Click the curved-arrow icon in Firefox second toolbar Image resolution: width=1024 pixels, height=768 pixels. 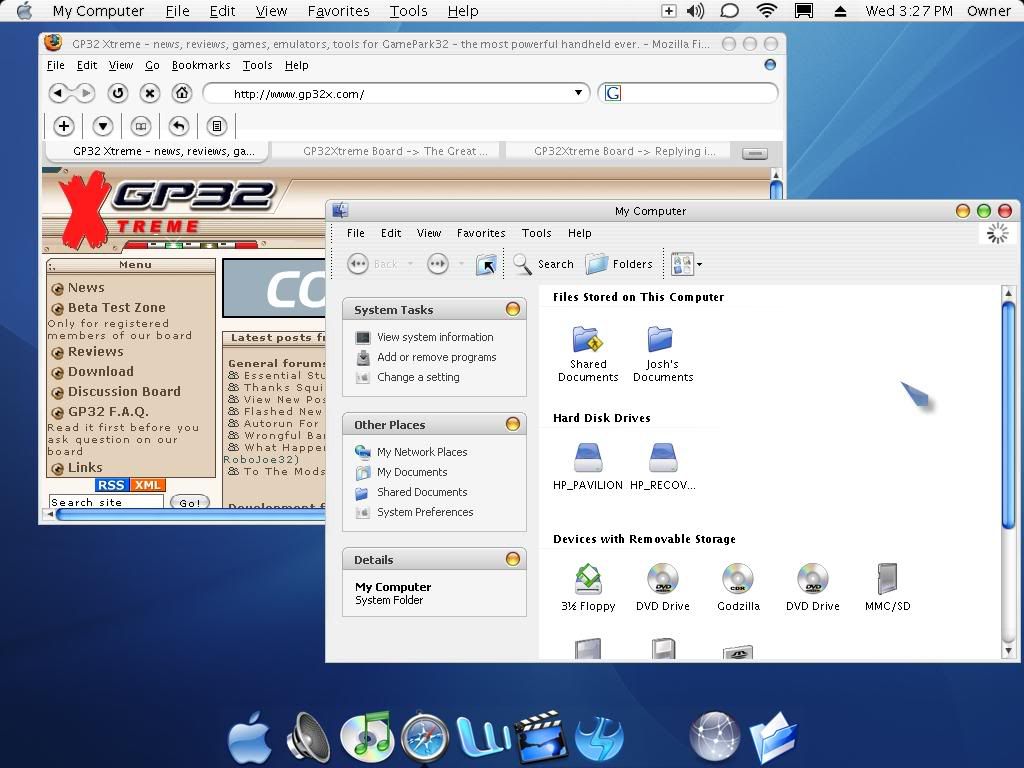click(x=179, y=126)
